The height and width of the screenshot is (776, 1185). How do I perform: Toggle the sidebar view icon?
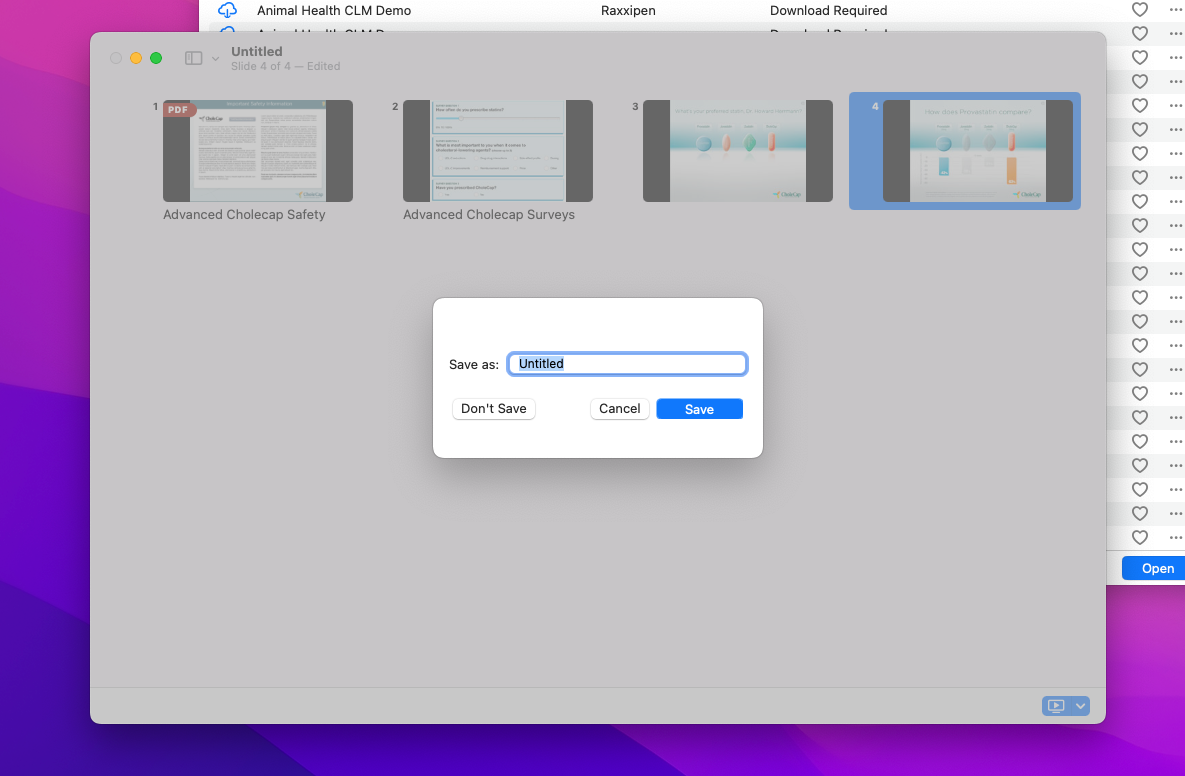(x=194, y=59)
